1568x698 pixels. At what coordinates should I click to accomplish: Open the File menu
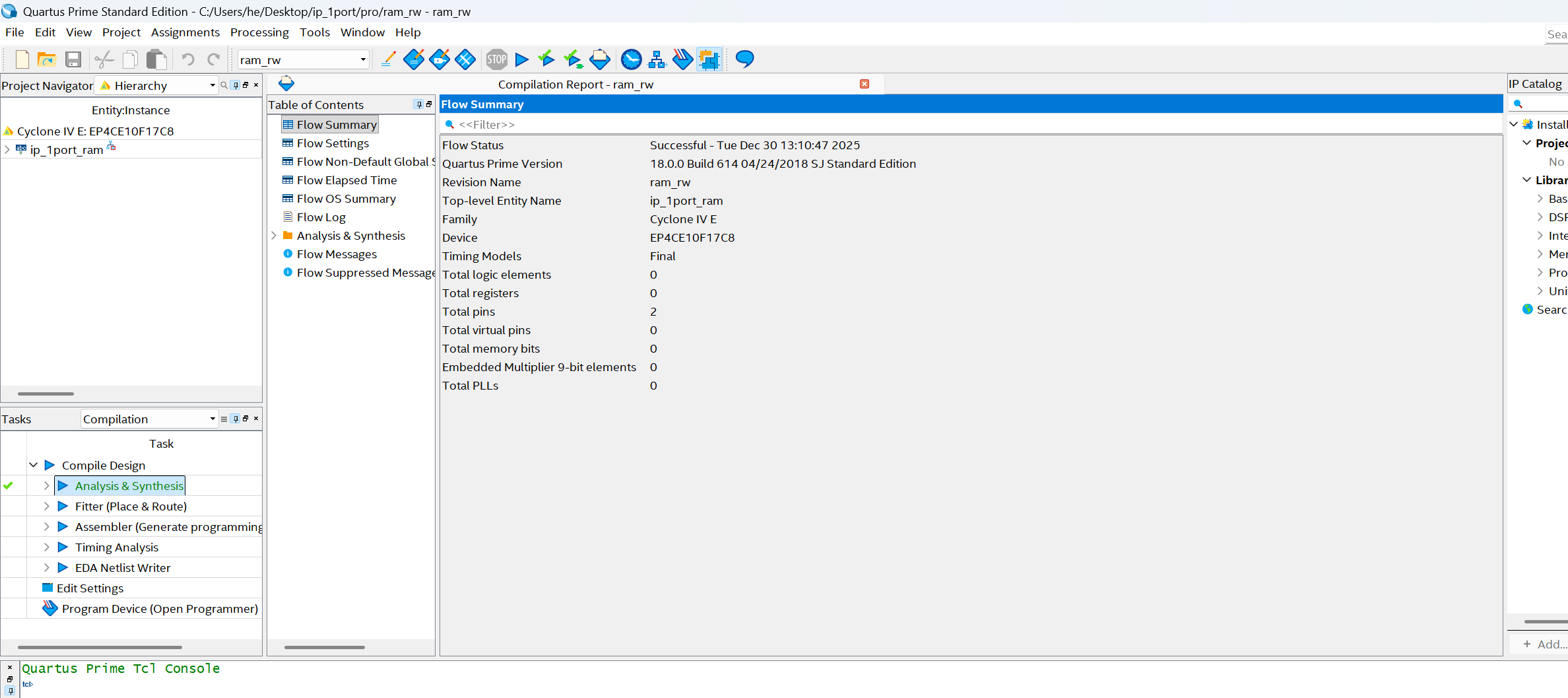pyautogui.click(x=15, y=32)
